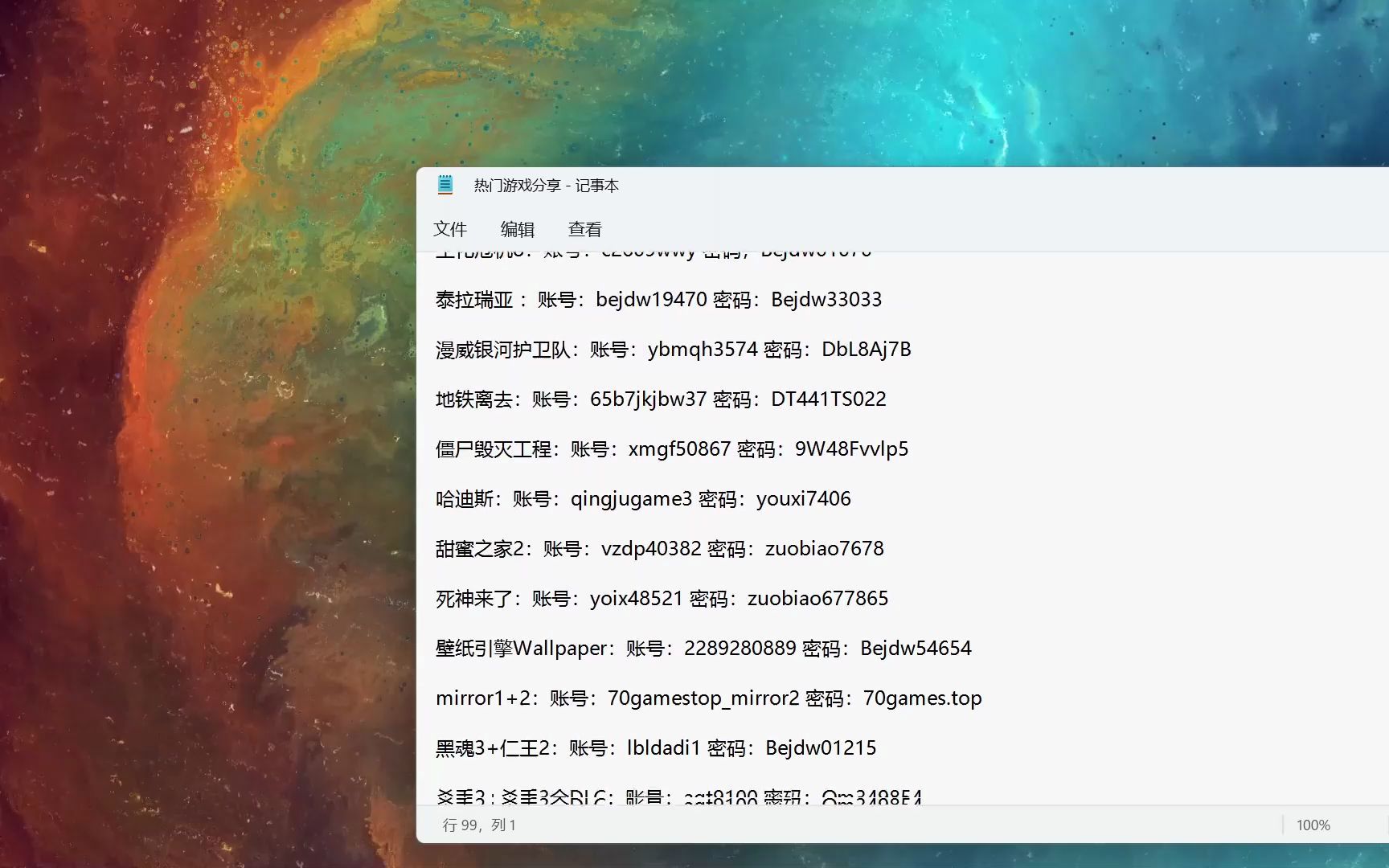Screen dimensions: 1389x868
Task: Click the line starting with 地铁离去
Action: point(661,399)
